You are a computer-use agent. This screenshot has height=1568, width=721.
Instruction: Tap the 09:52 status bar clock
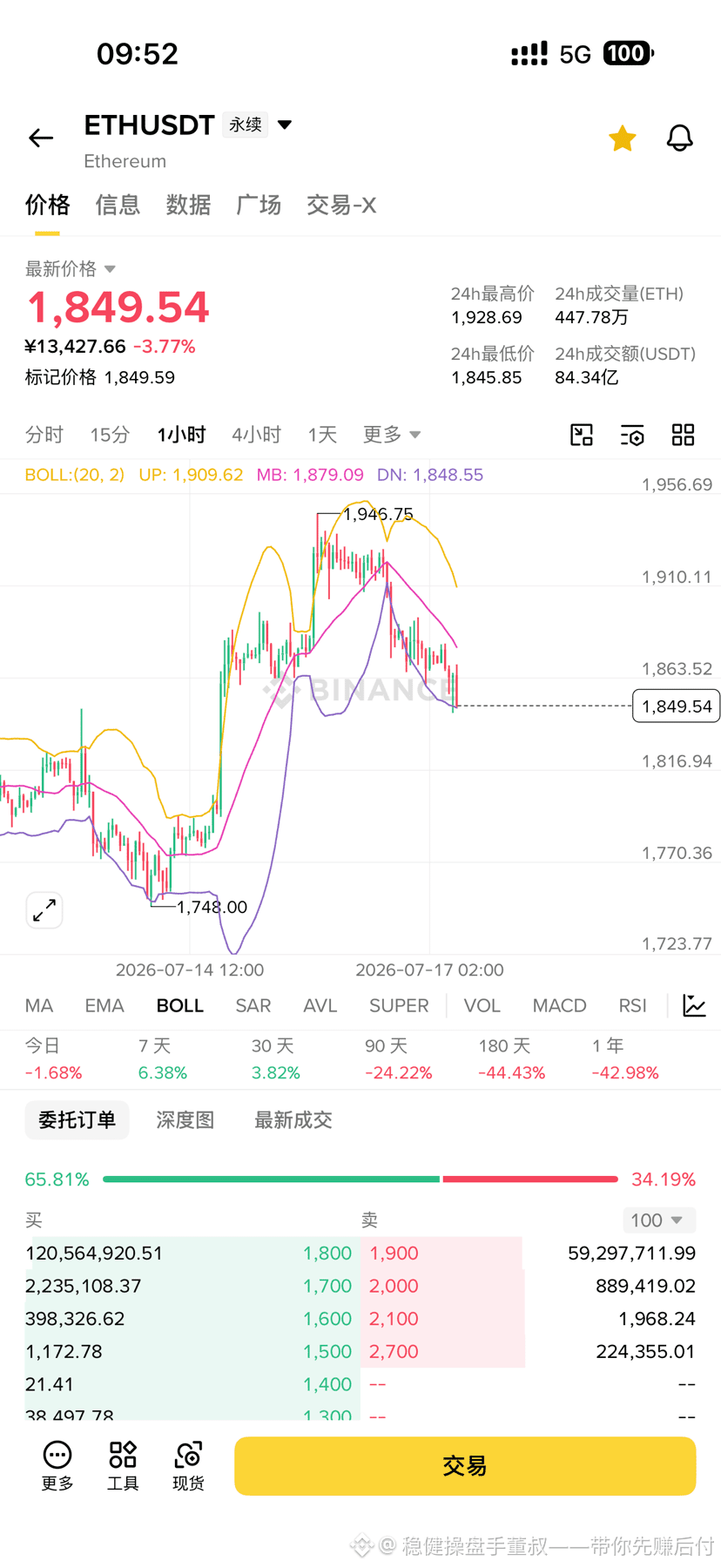[138, 54]
